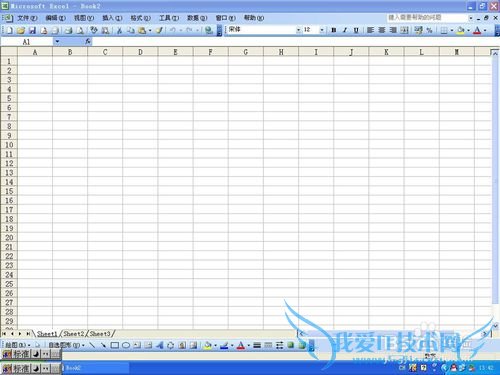The width and height of the screenshot is (500, 375).
Task: Click the Copy icon
Action: tap(131, 30)
